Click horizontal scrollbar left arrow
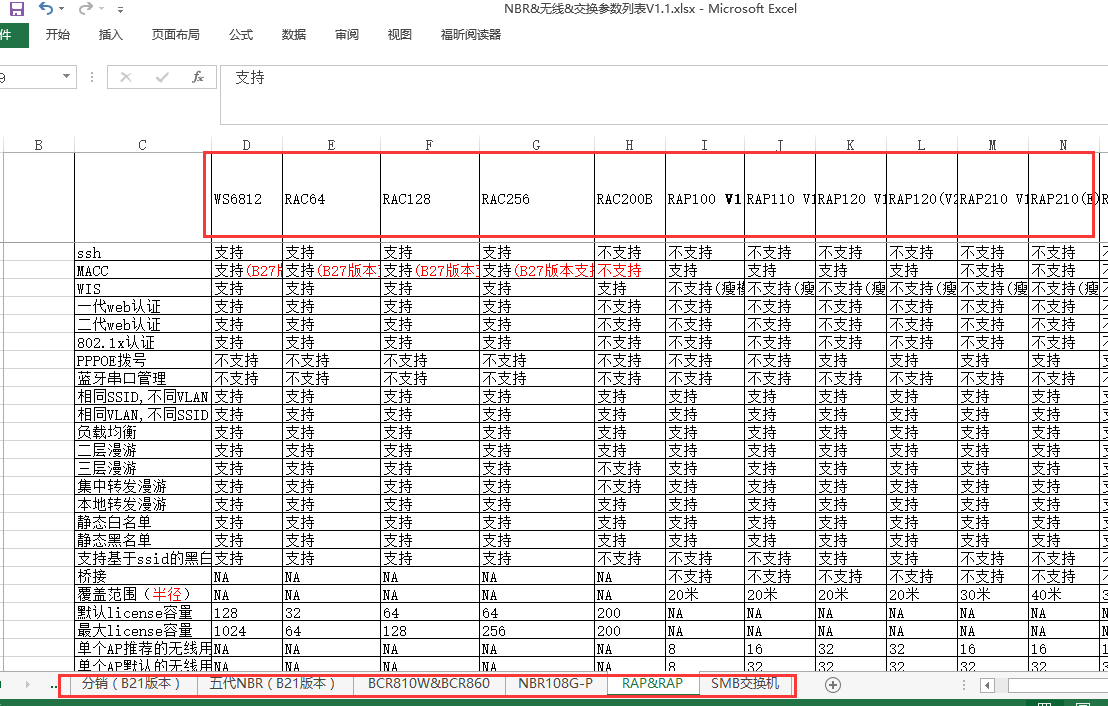This screenshot has width=1108, height=706. (x=988, y=685)
